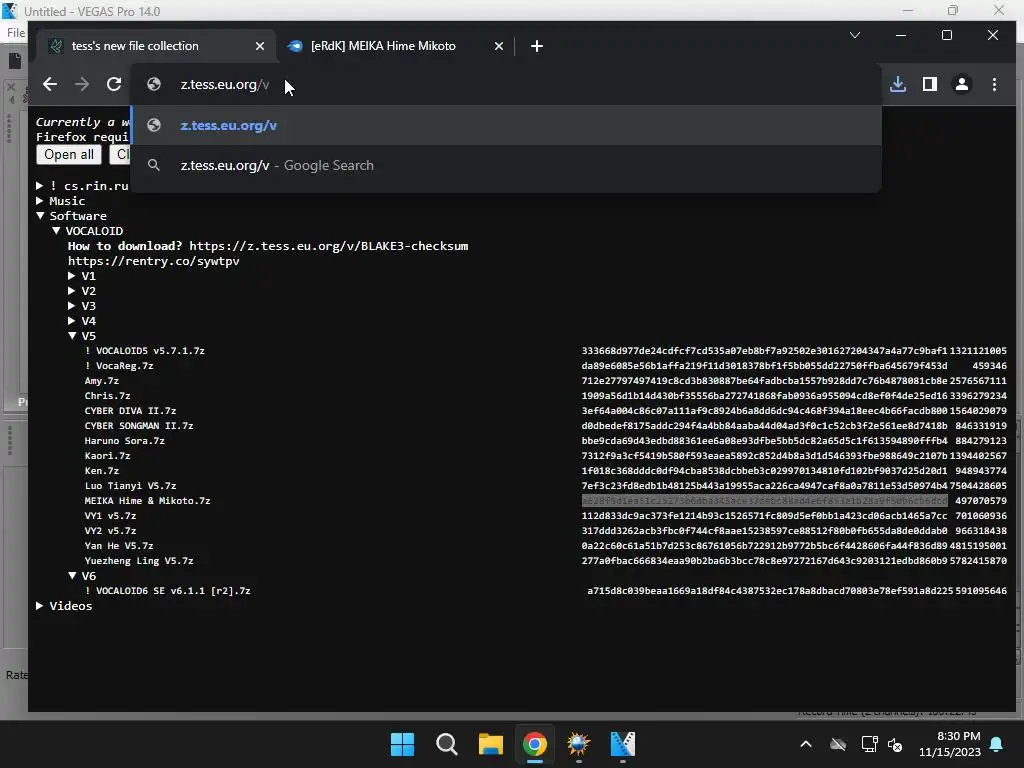Viewport: 1024px width, 768px height.
Task: Select the z.tess.eu.org/v URL suggestion
Action: (x=506, y=125)
